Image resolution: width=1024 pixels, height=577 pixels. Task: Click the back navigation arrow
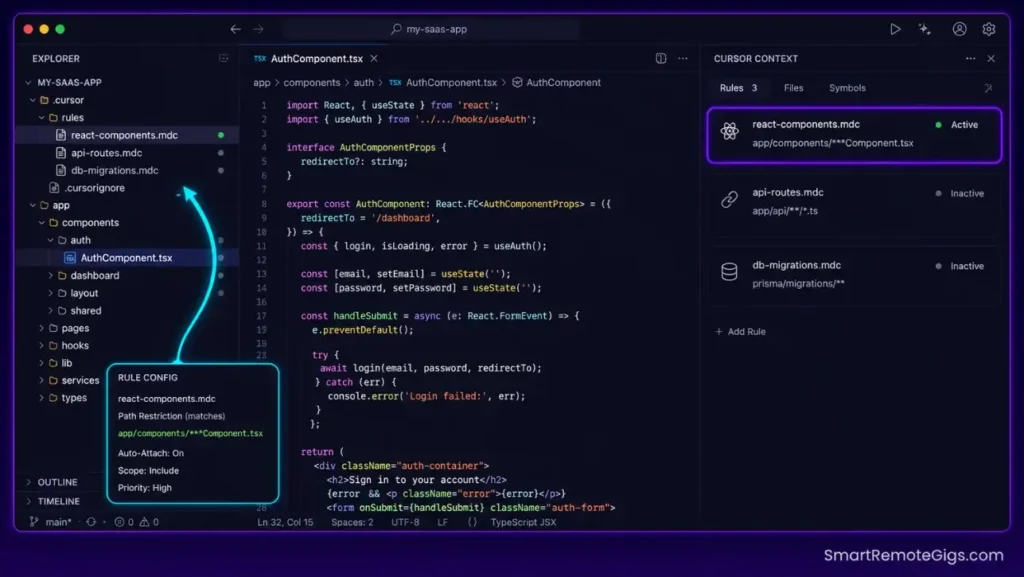click(x=235, y=29)
